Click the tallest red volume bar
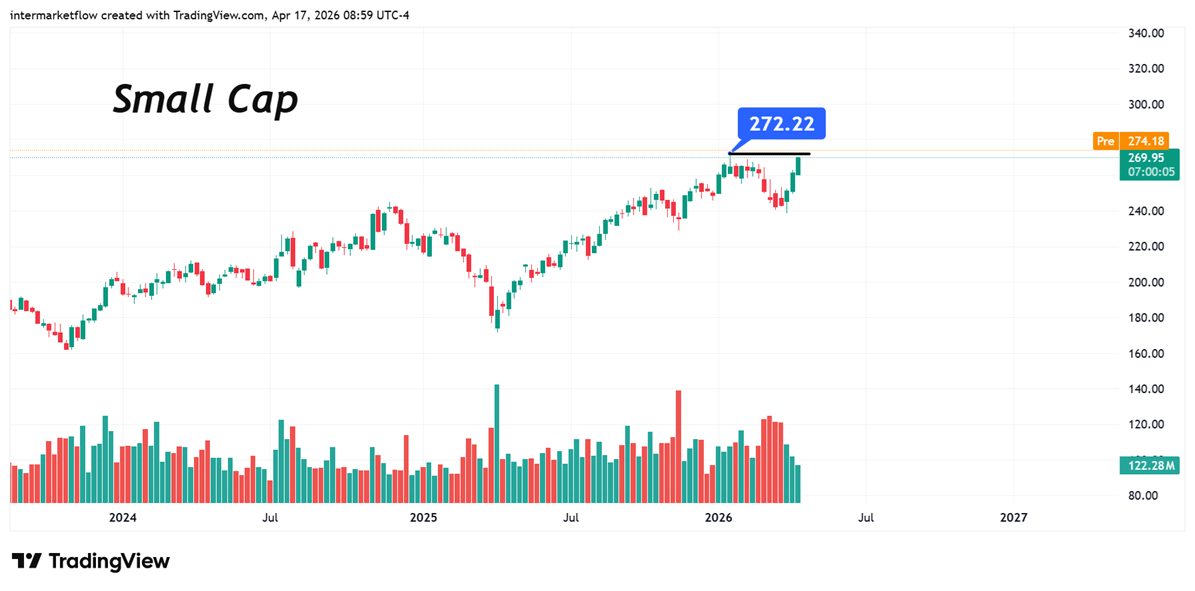The width and height of the screenshot is (1195, 591). pyautogui.click(x=678, y=446)
